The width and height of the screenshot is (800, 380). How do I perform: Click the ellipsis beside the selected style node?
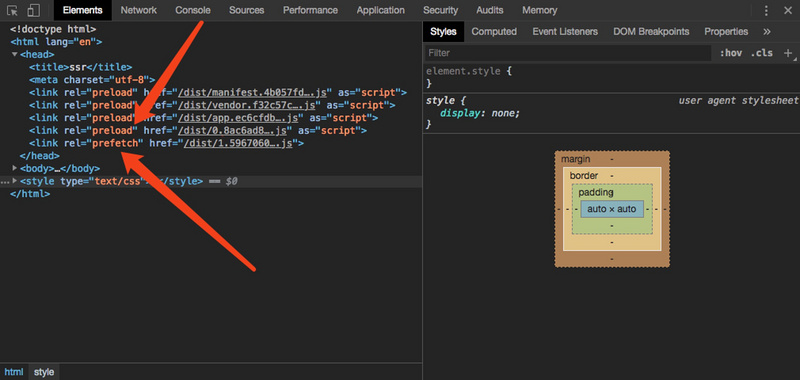(x=5, y=181)
